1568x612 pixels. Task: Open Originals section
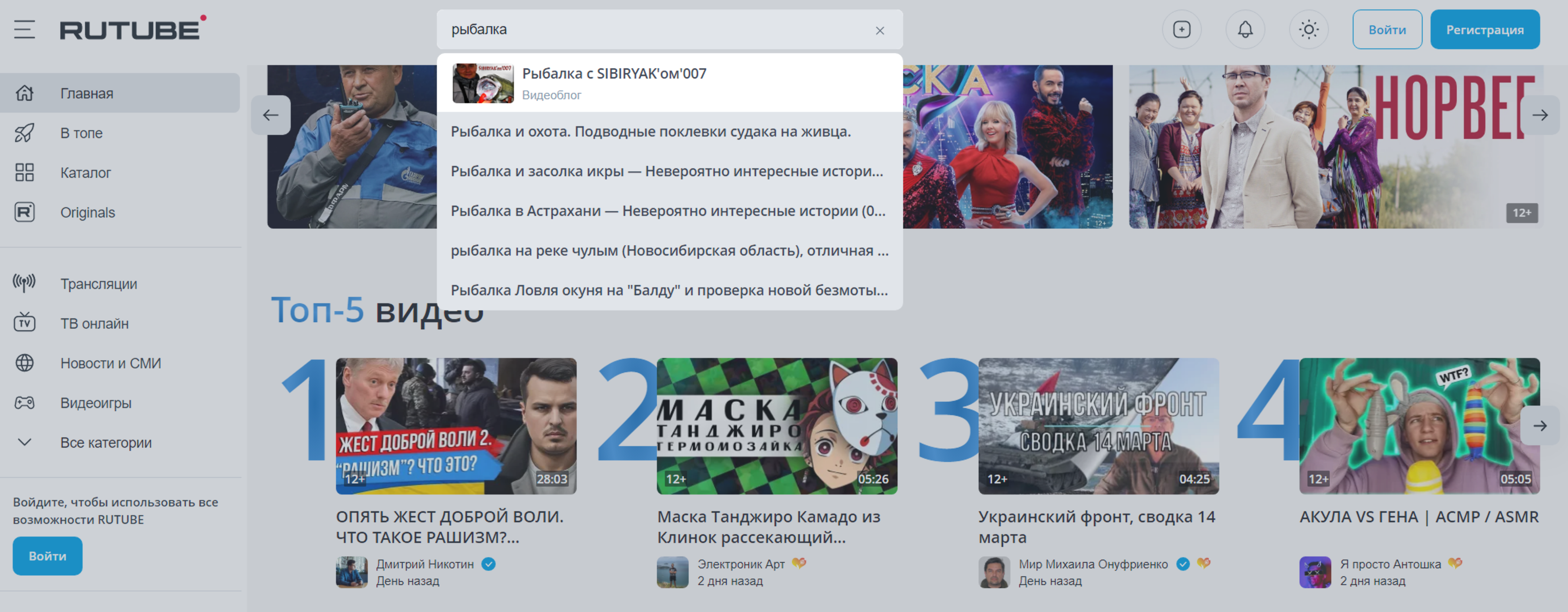[120, 212]
